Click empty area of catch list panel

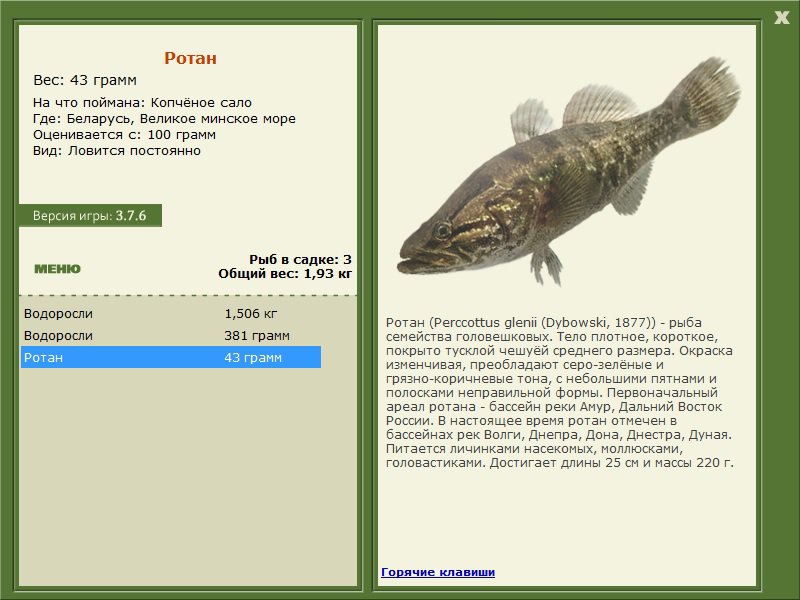coord(188,474)
